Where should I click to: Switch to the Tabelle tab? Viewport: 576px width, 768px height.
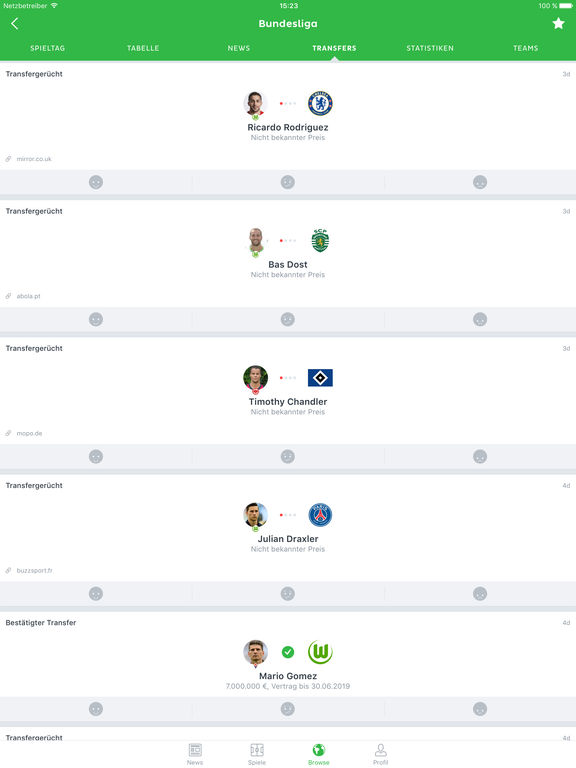tap(143, 48)
